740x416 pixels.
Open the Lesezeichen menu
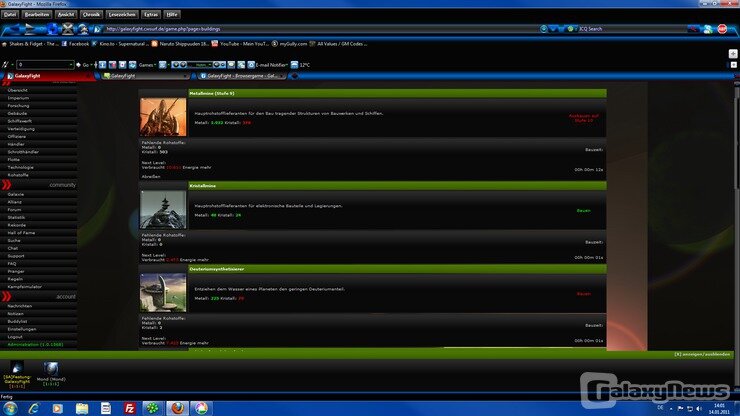(x=122, y=15)
